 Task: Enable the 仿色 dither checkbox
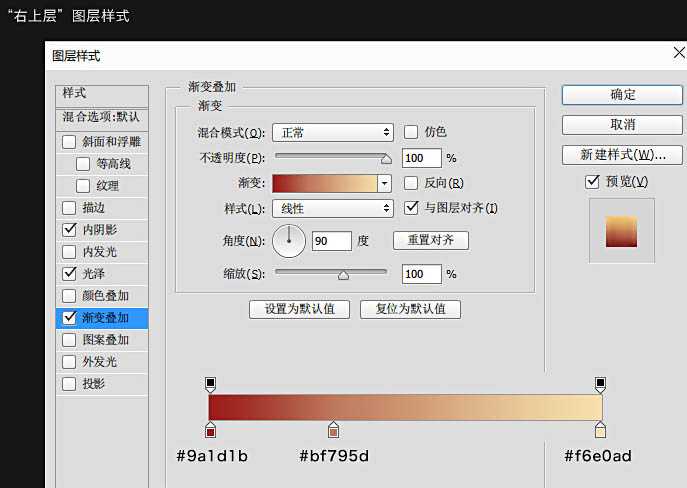tap(411, 132)
